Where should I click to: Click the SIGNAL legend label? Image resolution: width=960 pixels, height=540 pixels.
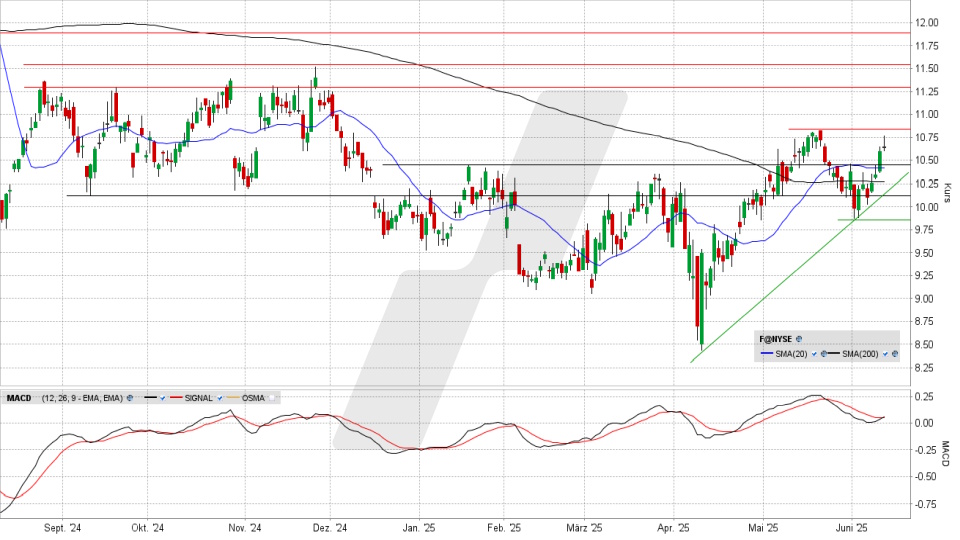point(198,398)
